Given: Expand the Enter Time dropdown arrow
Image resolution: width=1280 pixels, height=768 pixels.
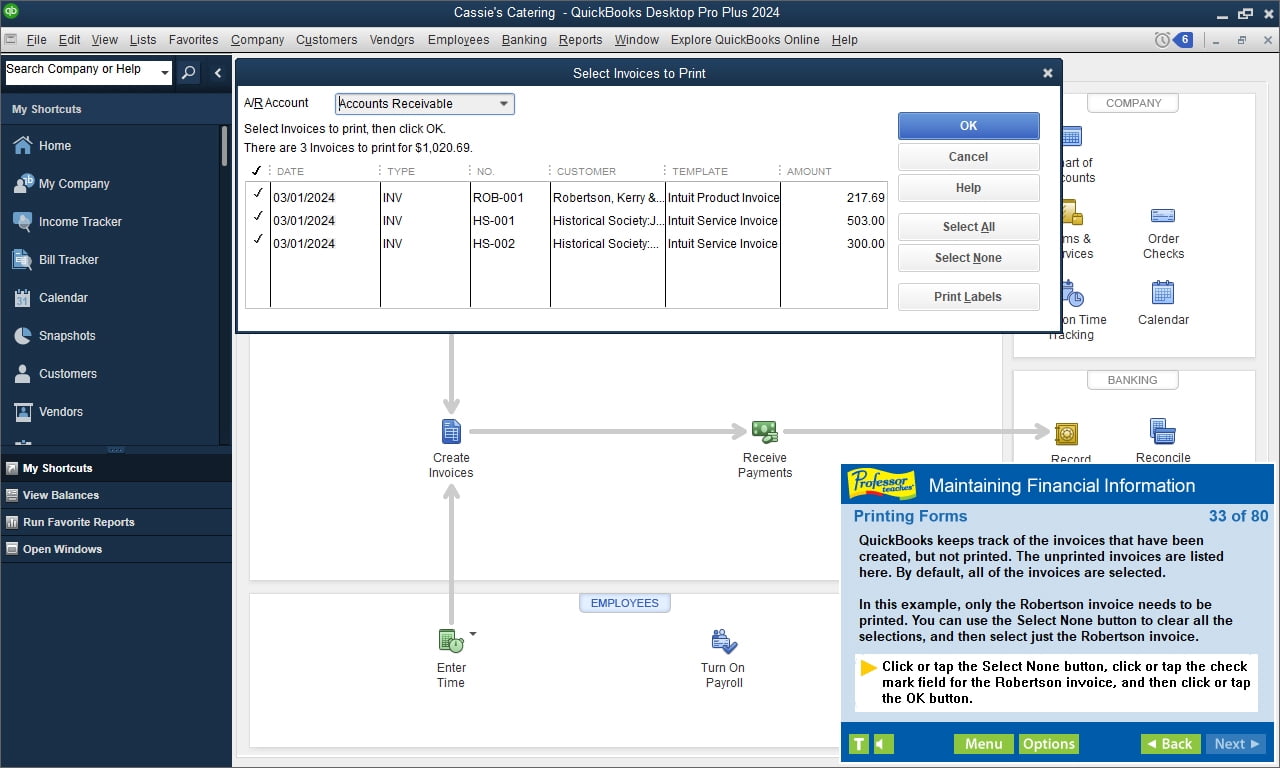Looking at the screenshot, I should 473,634.
